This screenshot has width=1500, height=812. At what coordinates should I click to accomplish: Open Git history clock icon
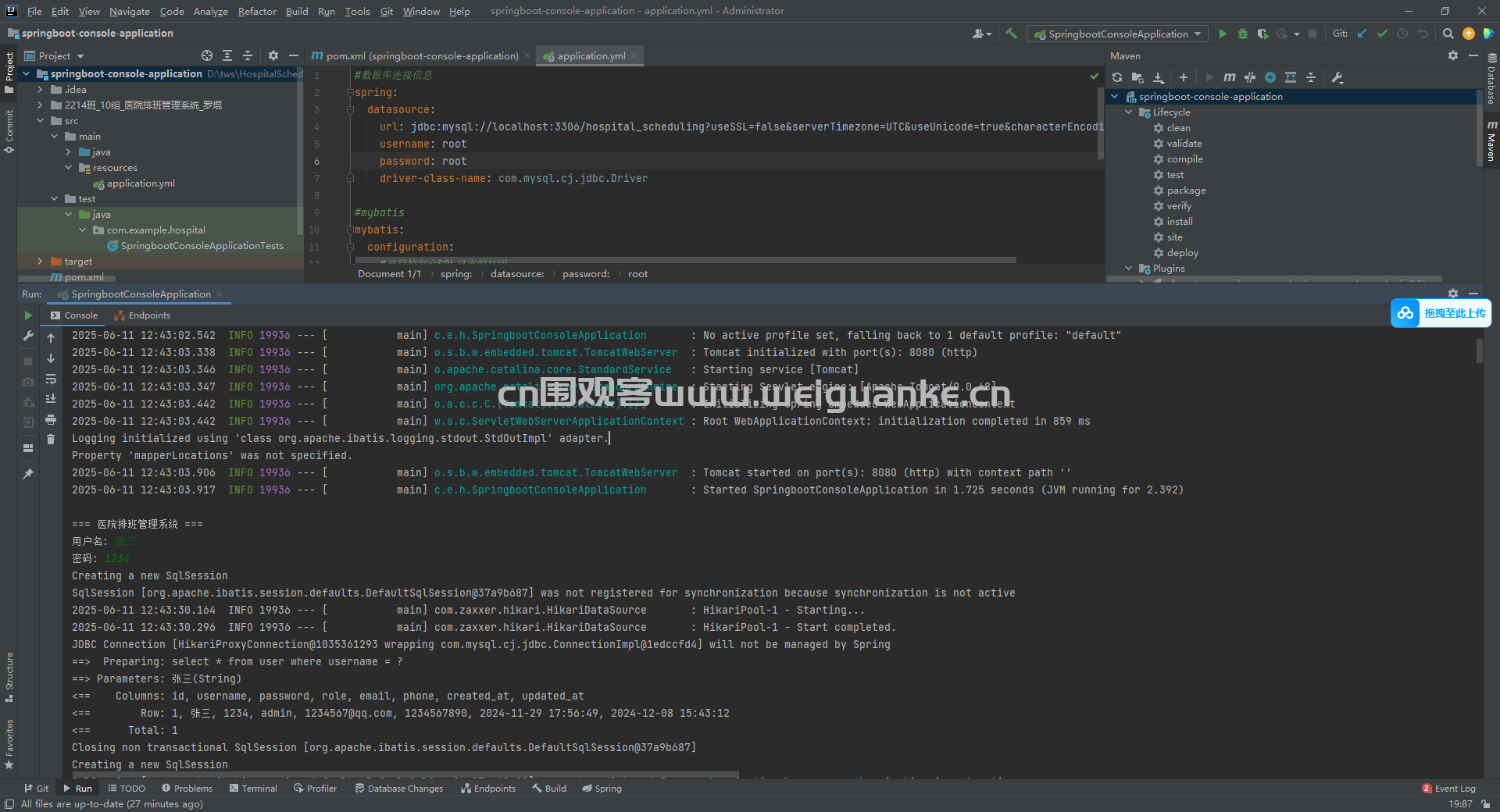pyautogui.click(x=1402, y=34)
